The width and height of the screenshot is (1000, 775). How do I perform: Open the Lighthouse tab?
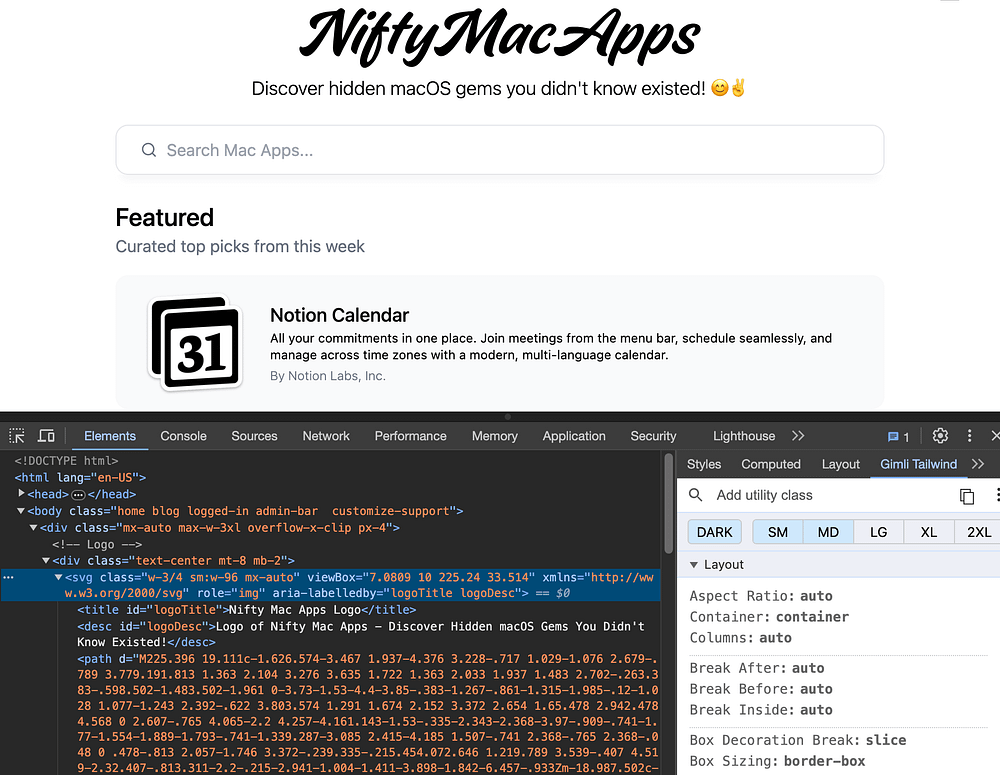click(744, 436)
